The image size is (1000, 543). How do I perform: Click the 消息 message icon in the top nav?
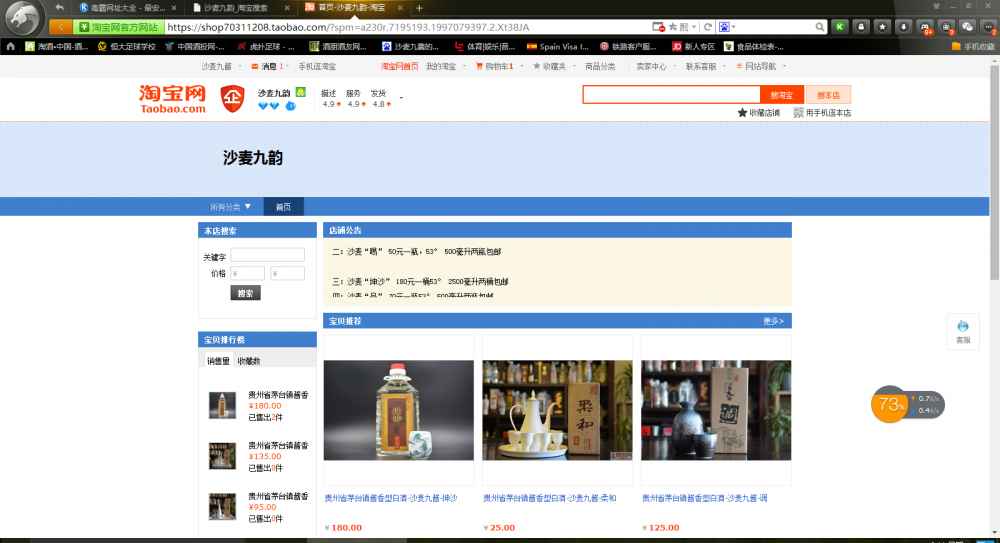(x=254, y=66)
